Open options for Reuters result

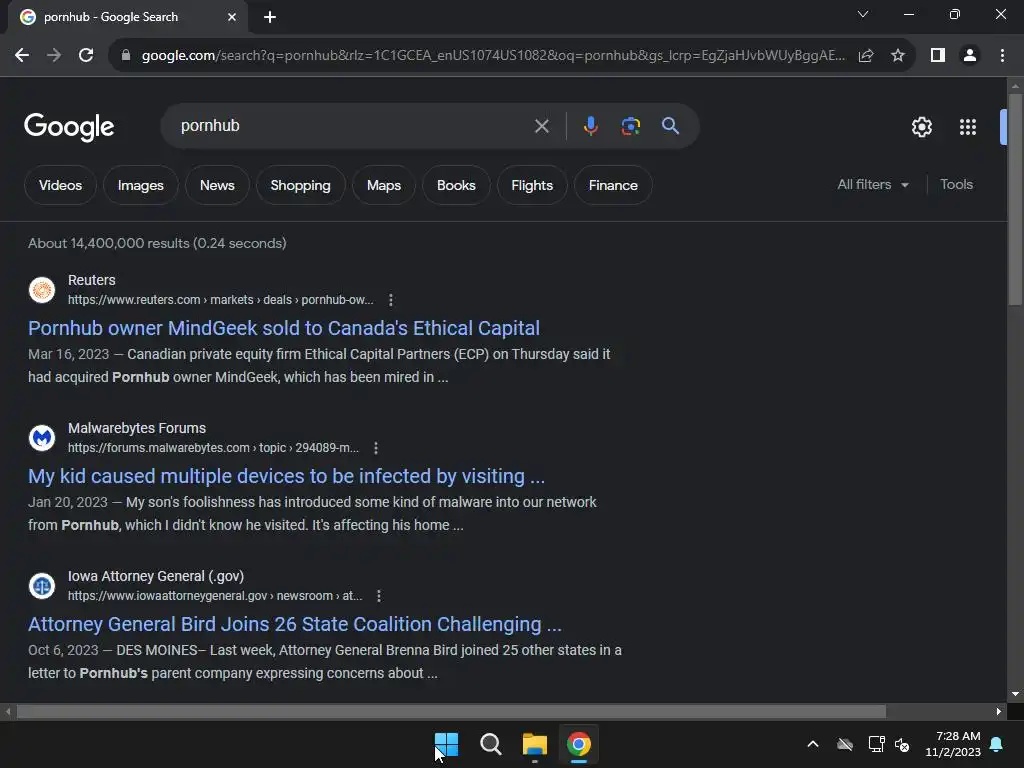(391, 300)
